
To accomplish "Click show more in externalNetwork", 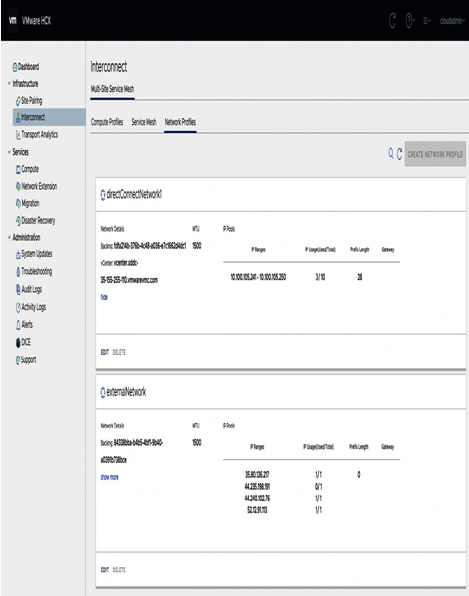I will pyautogui.click(x=109, y=477).
